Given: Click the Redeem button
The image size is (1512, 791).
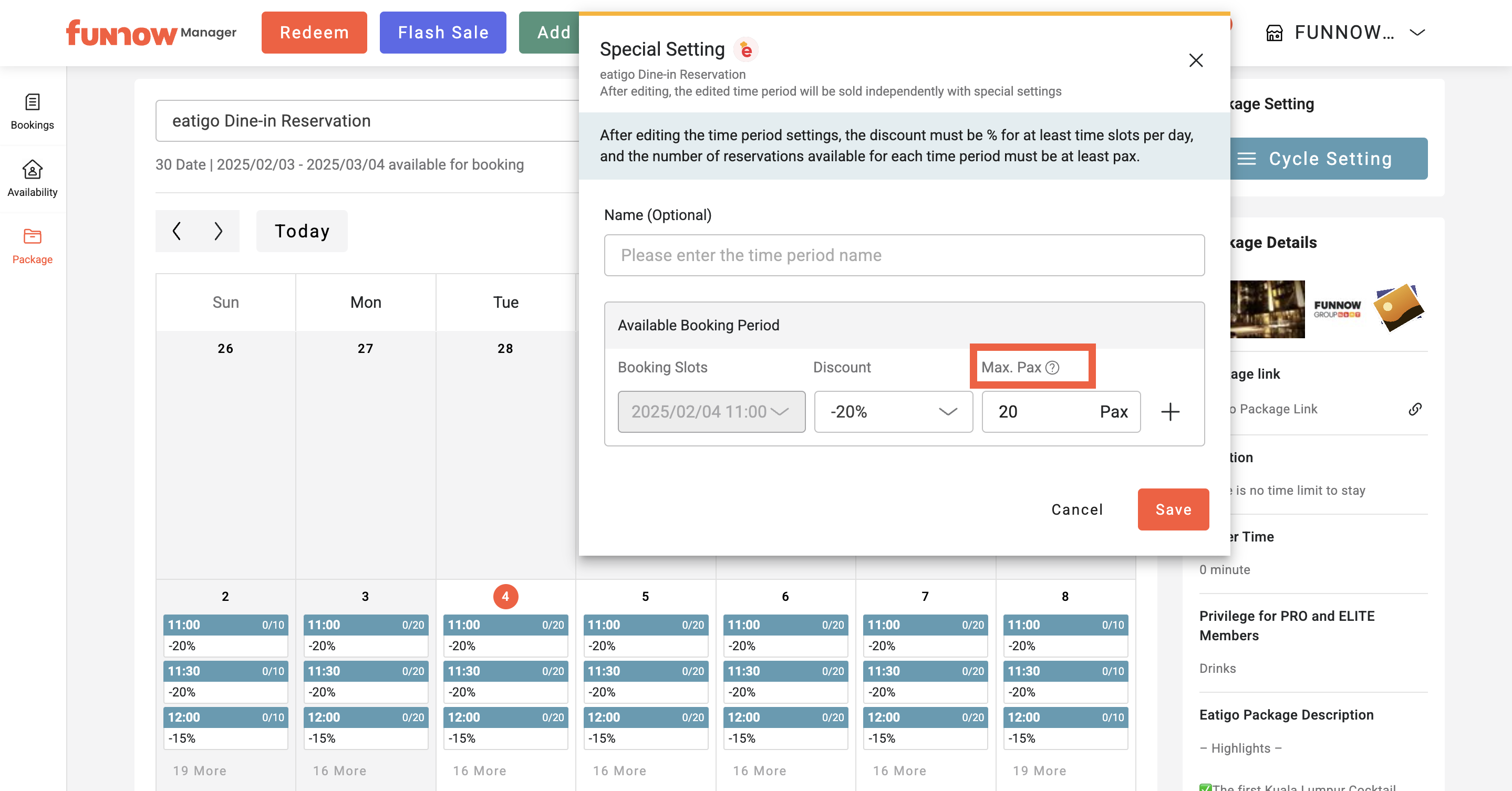Looking at the screenshot, I should pyautogui.click(x=314, y=32).
